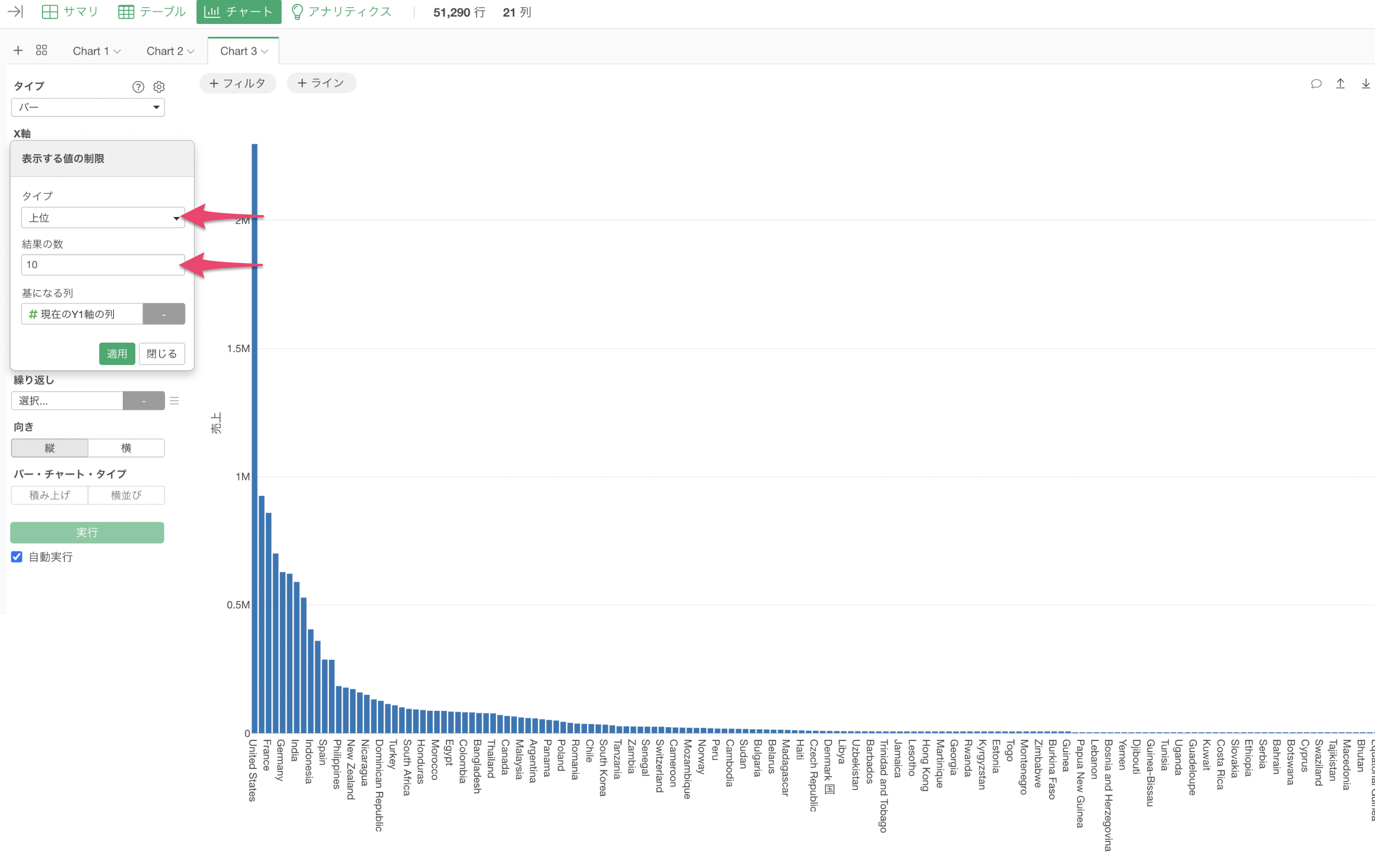Click the comment bubble icon
Viewport: 1375px width, 868px height.
point(1316,84)
